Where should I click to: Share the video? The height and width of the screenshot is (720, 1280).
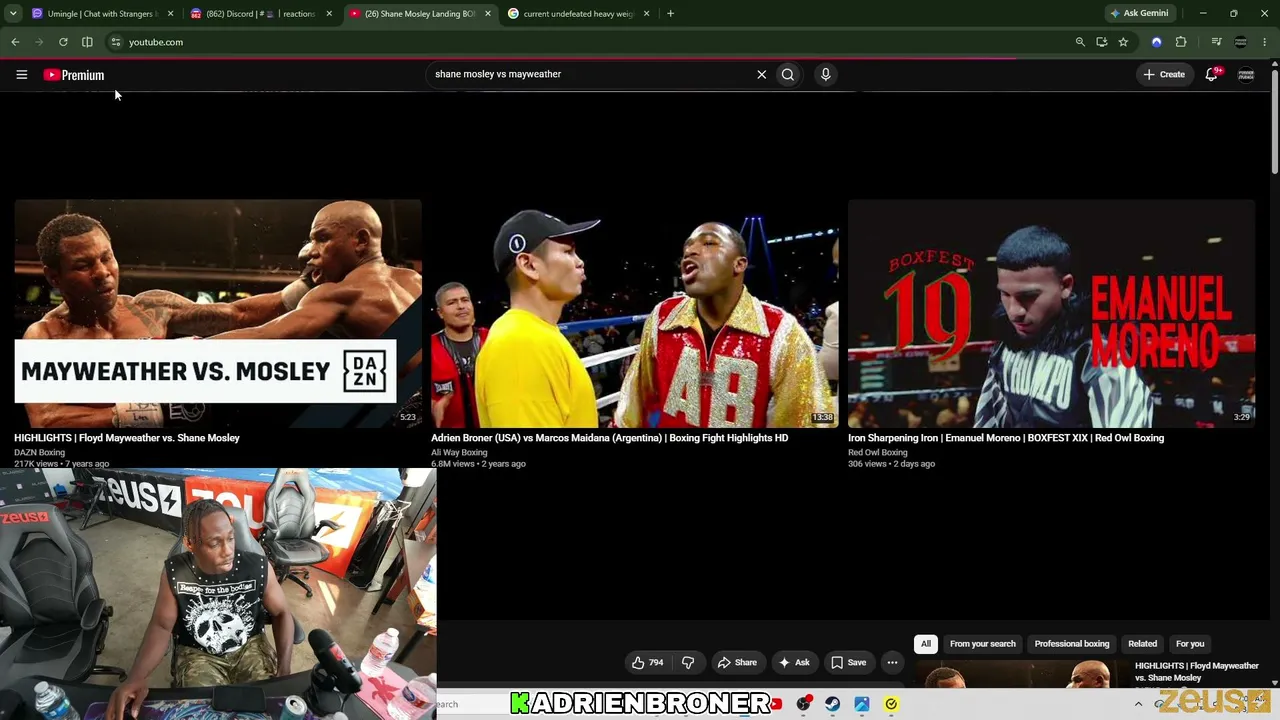pos(737,662)
